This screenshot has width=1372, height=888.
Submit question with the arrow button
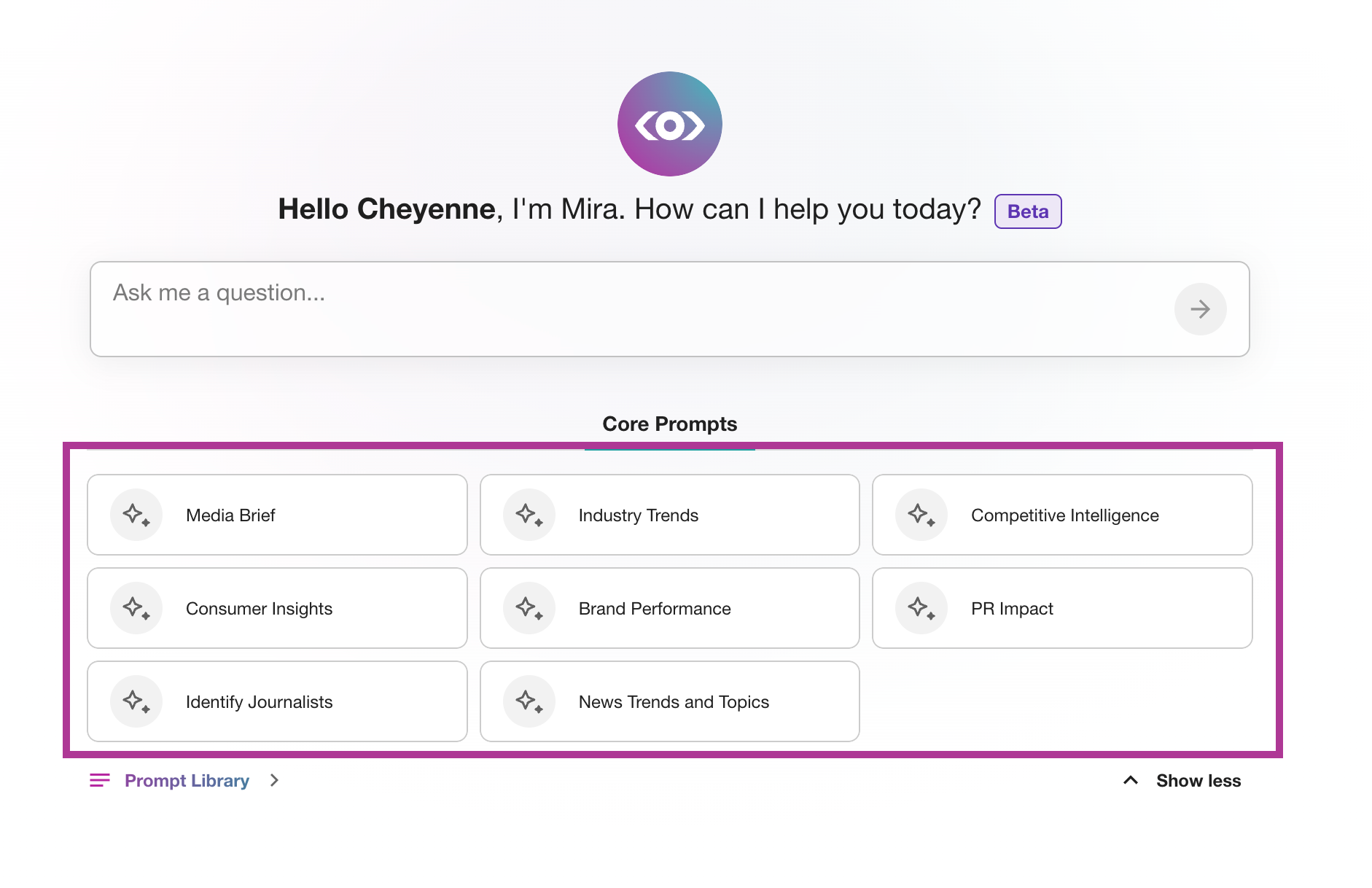(x=1200, y=309)
